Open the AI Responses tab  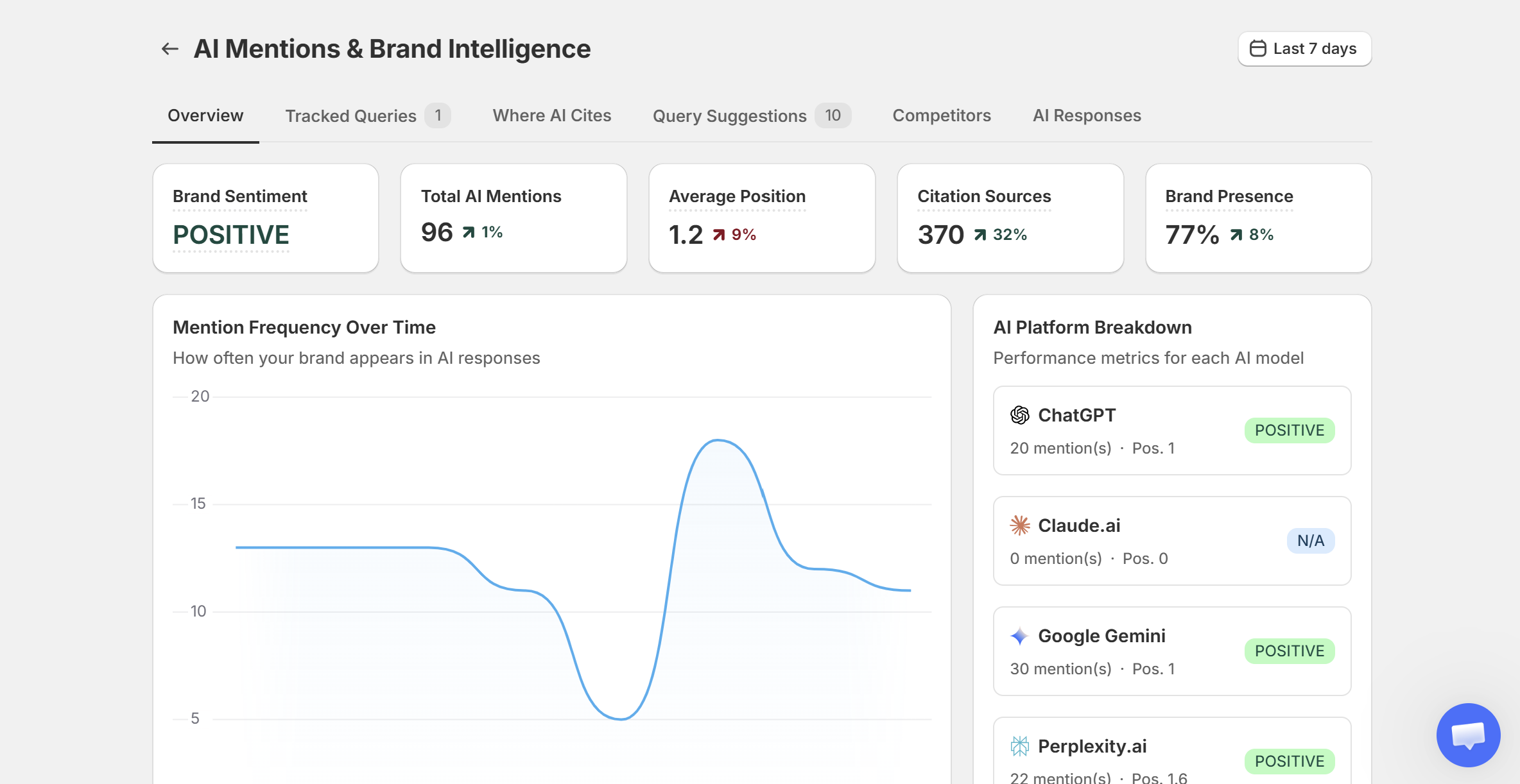(x=1087, y=115)
